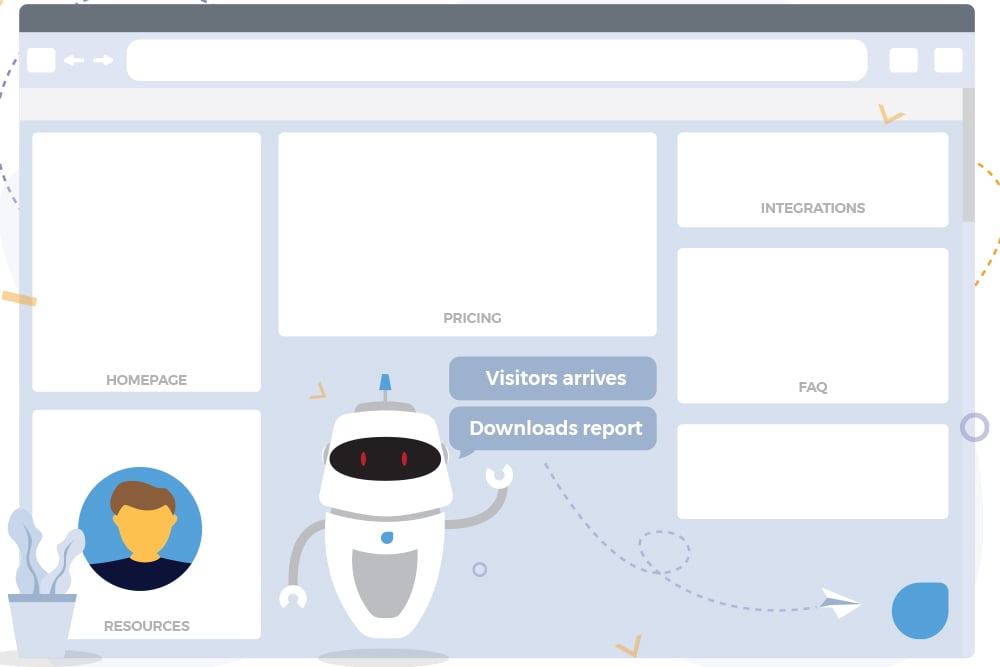Click the user avatar in RESOURCES
1000x667 pixels.
pyautogui.click(x=140, y=529)
